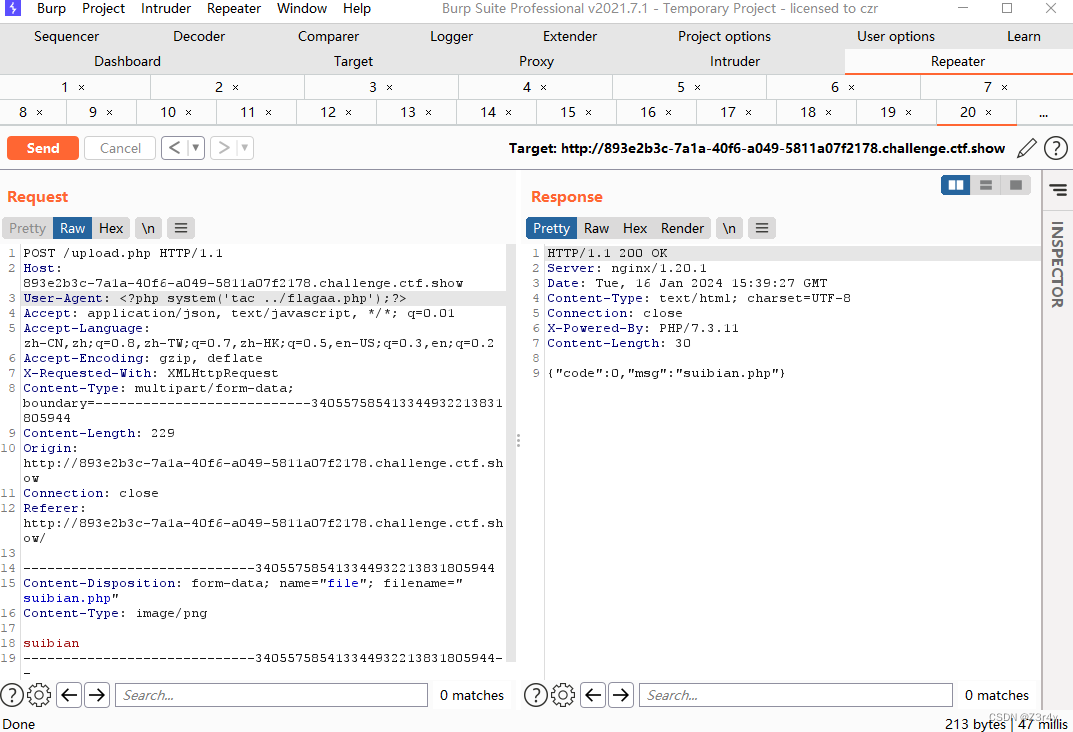The image size is (1073, 732).
Task: Open the vertical INSPECTOR side panel label
Action: [x=1057, y=264]
